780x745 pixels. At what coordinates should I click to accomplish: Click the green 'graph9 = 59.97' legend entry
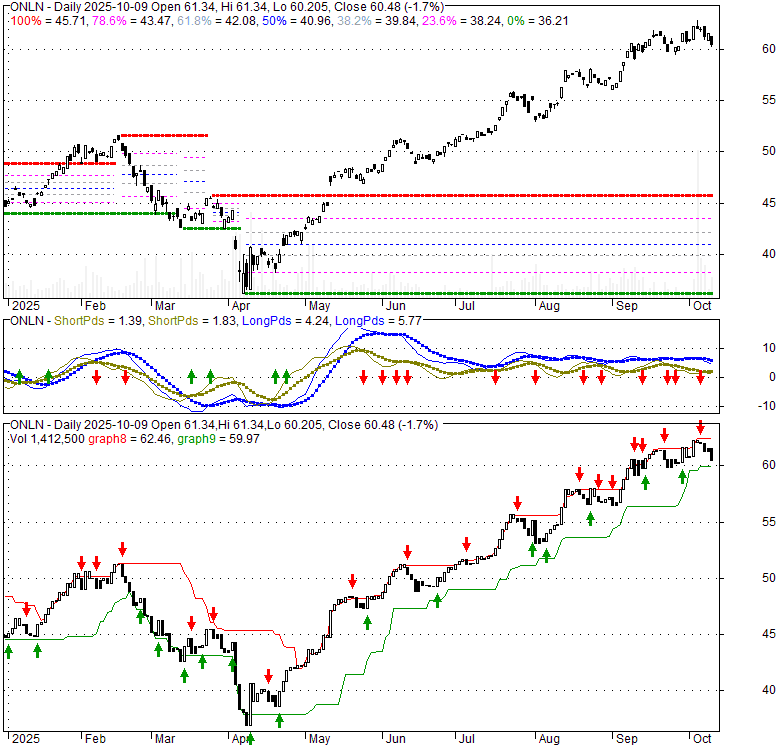pos(218,439)
